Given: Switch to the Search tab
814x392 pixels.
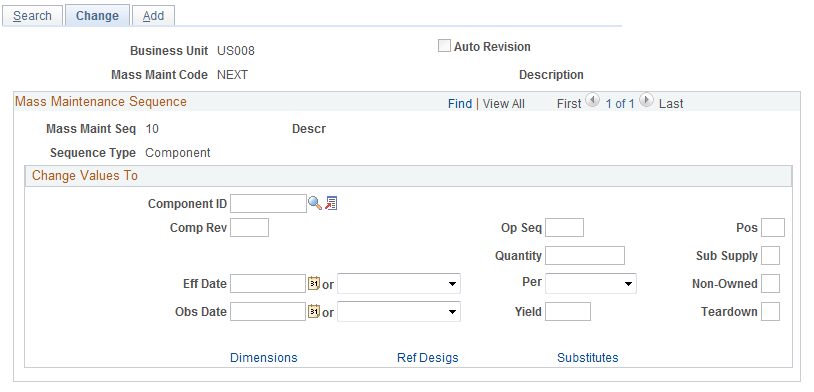Looking at the screenshot, I should click(32, 16).
